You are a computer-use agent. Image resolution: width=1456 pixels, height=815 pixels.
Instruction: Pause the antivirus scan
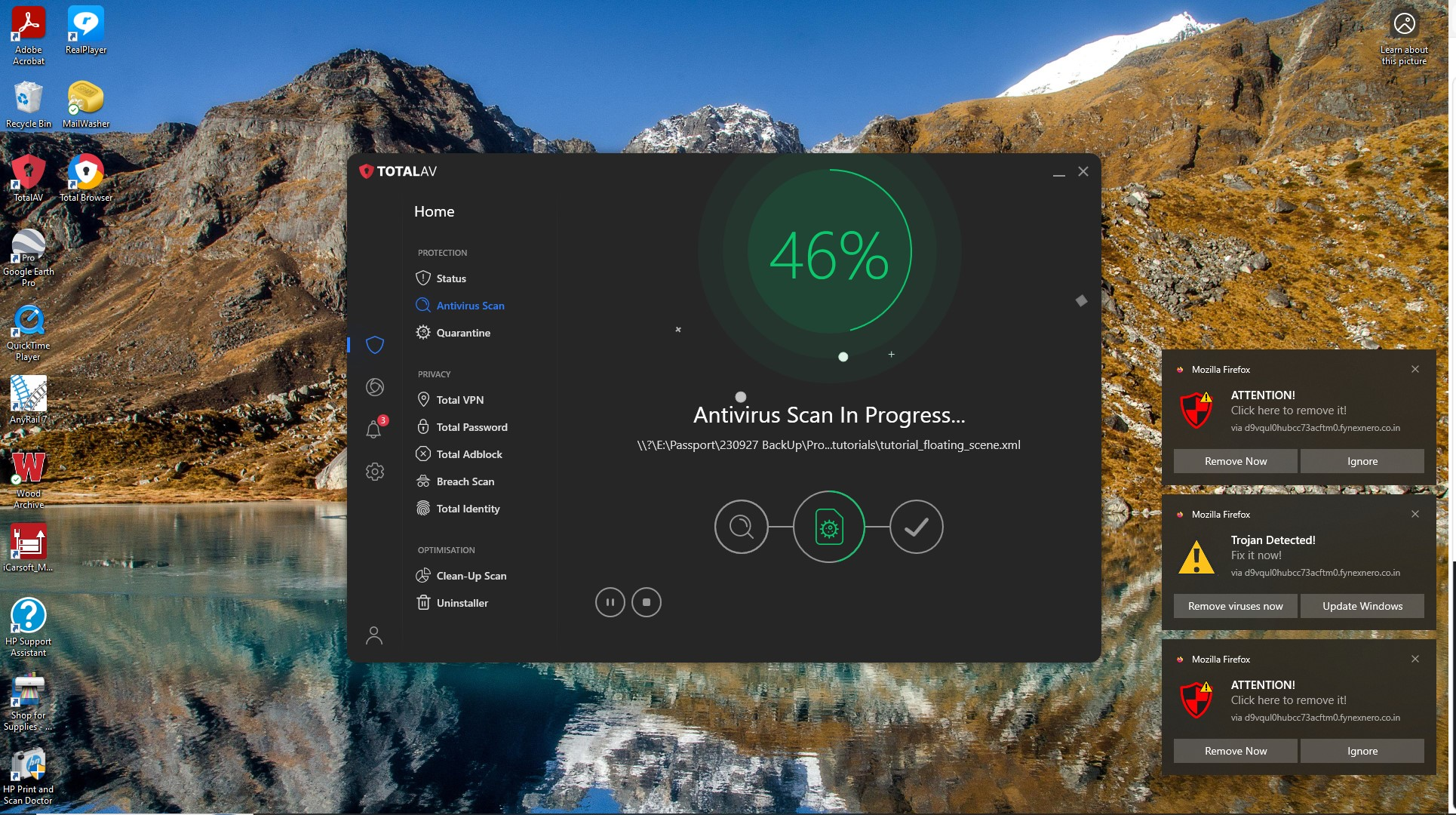[x=610, y=602]
